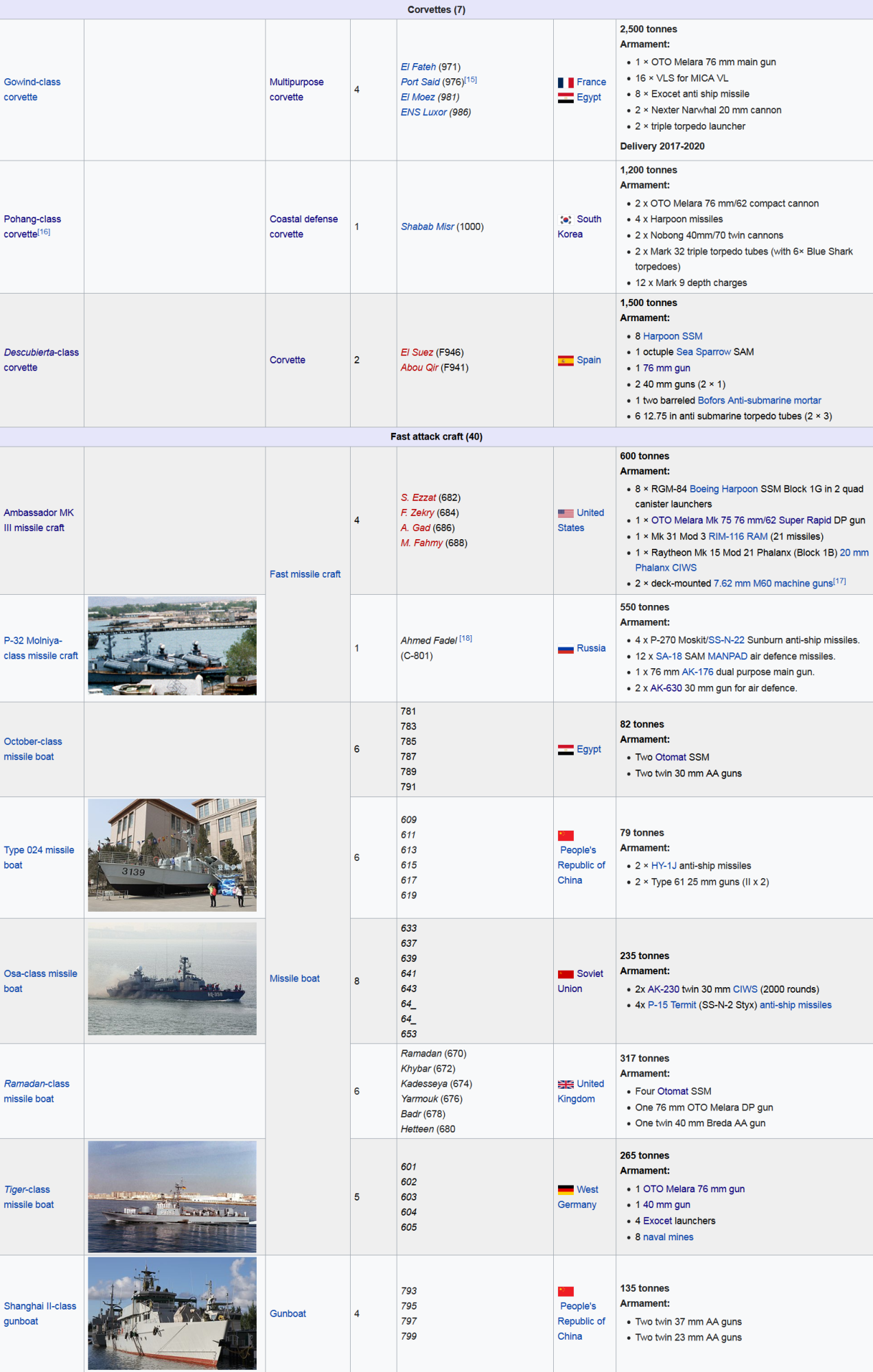This screenshot has height=1372, width=873.
Task: Click the Multipurpose corvette type link
Action: [x=296, y=90]
